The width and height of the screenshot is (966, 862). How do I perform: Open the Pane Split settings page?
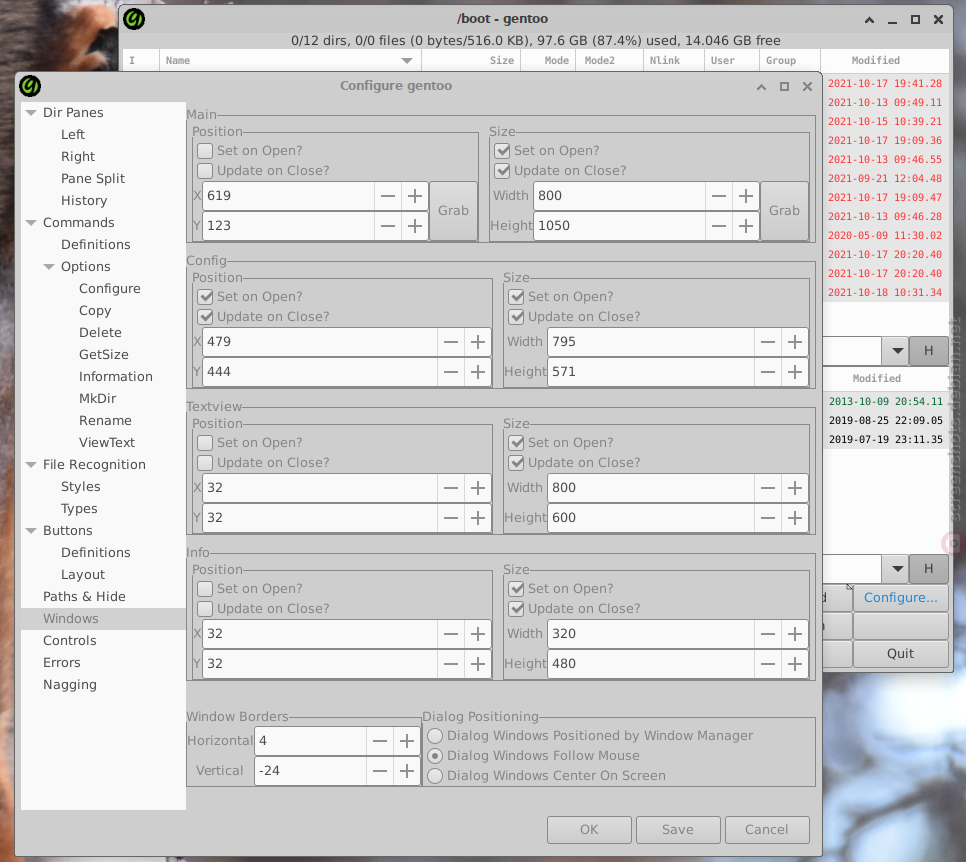92,179
